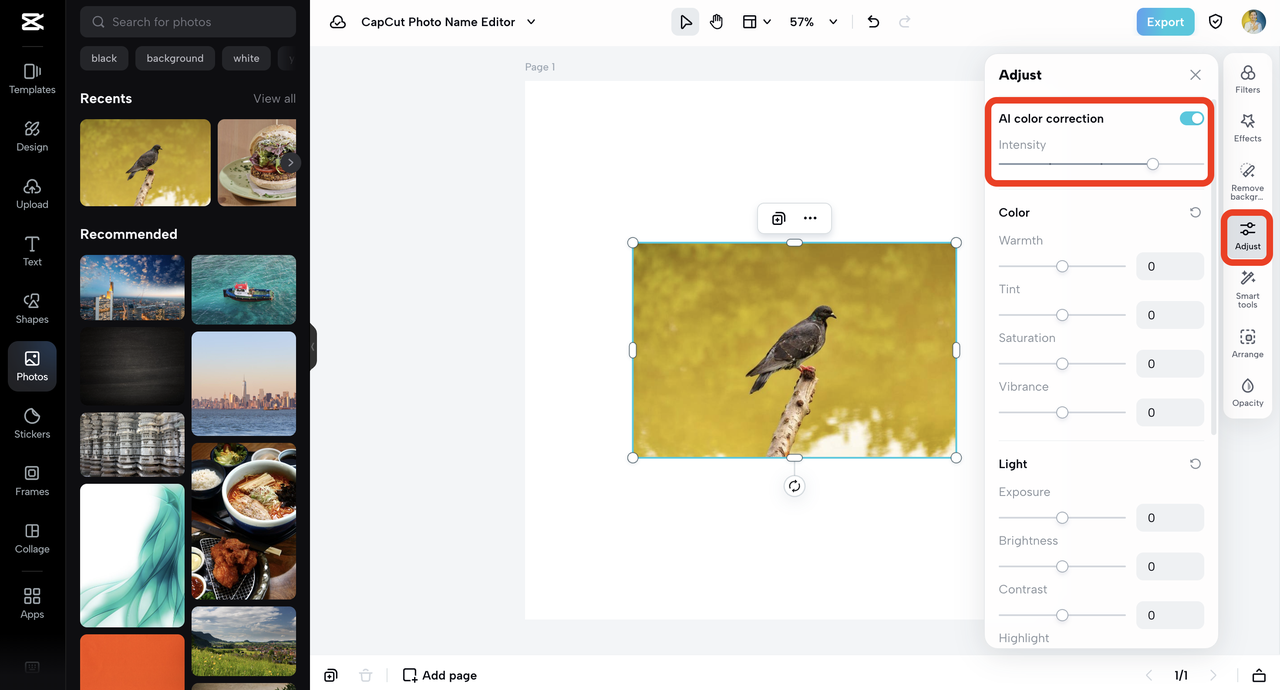Open the Shapes sidebar panel
Viewport: 1280px width, 690px height.
tap(32, 308)
